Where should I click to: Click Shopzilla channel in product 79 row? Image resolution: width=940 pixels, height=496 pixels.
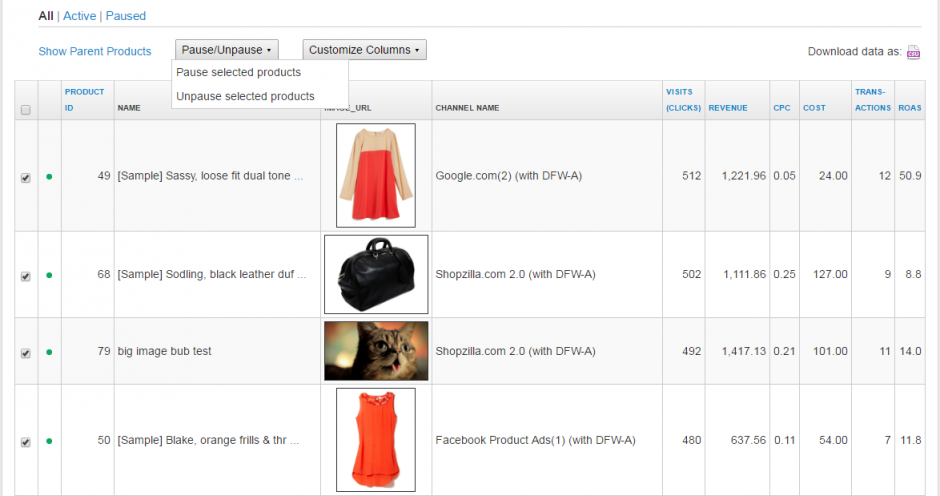pos(515,351)
